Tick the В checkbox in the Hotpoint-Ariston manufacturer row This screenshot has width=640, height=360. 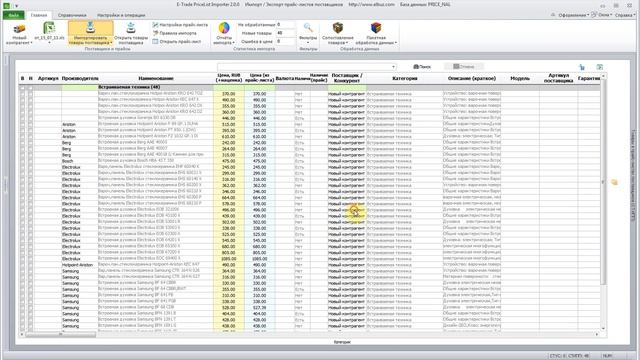(22, 265)
